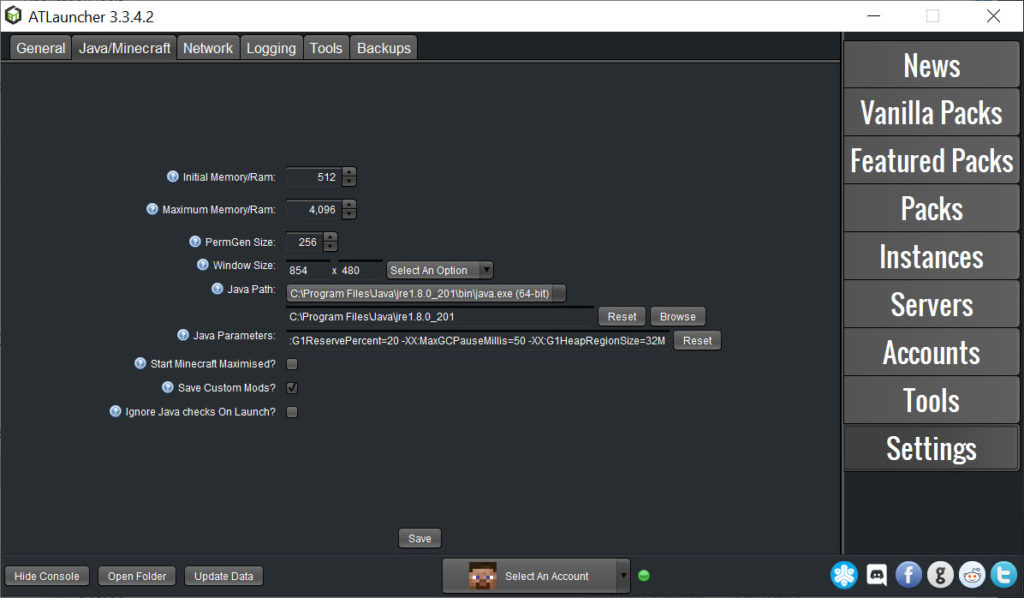This screenshot has height=598, width=1024.
Task: Increase PermGen Size with the up arrow
Action: pos(330,238)
